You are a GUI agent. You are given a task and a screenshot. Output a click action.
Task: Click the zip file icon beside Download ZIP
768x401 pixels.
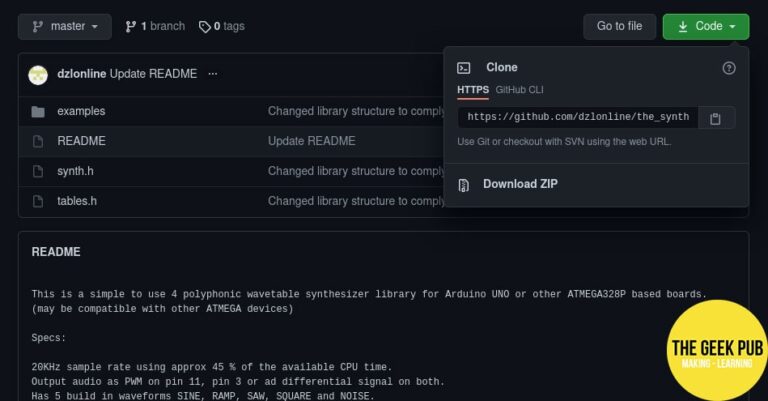464,185
